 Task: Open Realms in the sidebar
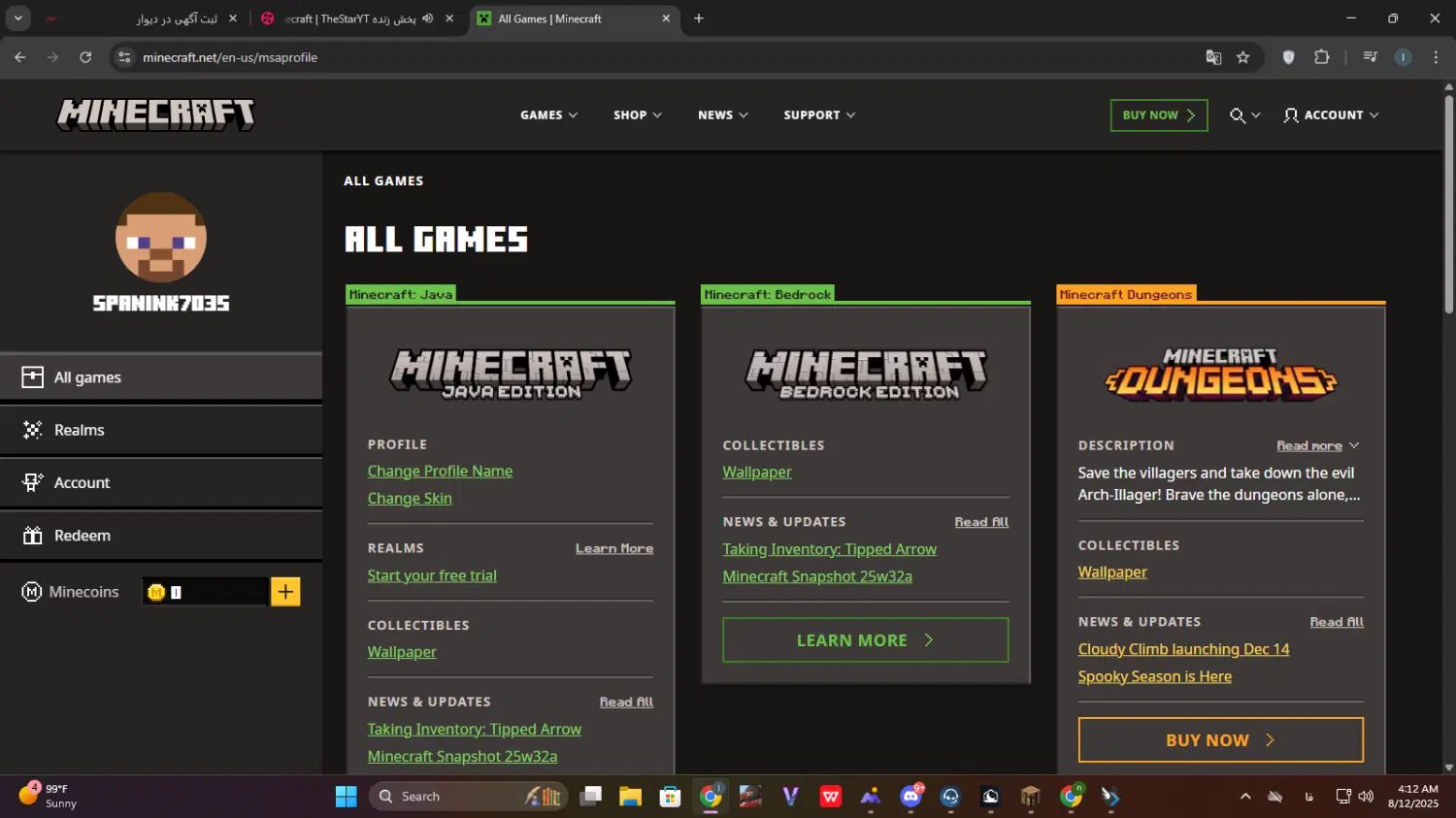click(161, 430)
